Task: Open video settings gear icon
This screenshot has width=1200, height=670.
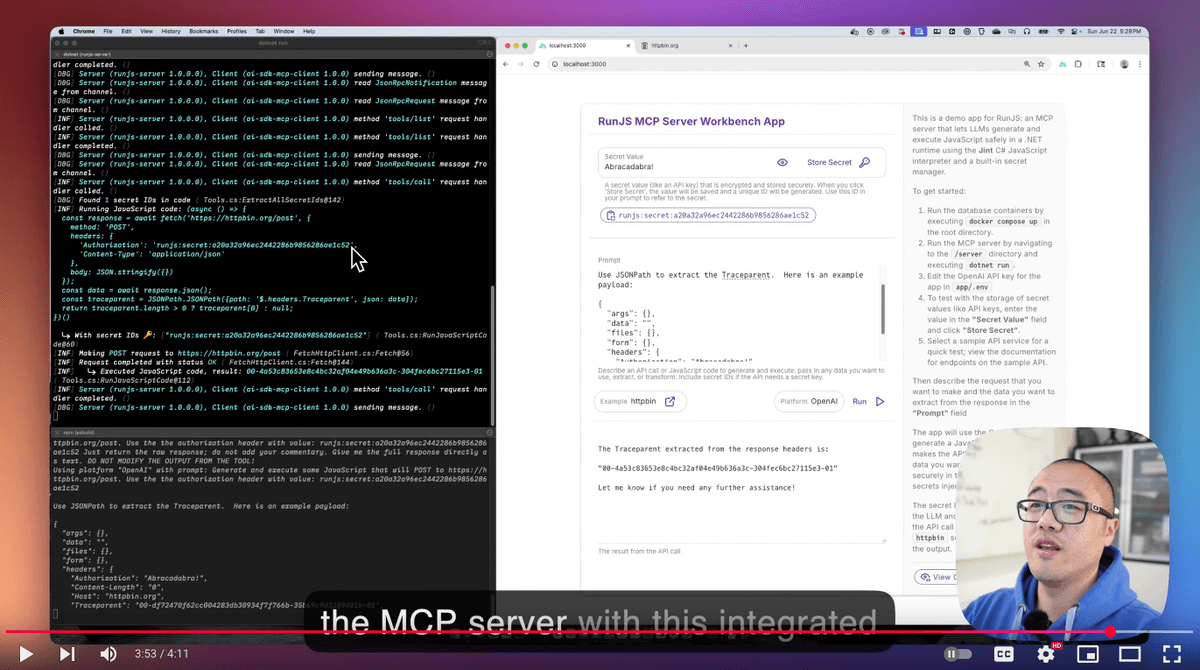Action: (x=1046, y=653)
